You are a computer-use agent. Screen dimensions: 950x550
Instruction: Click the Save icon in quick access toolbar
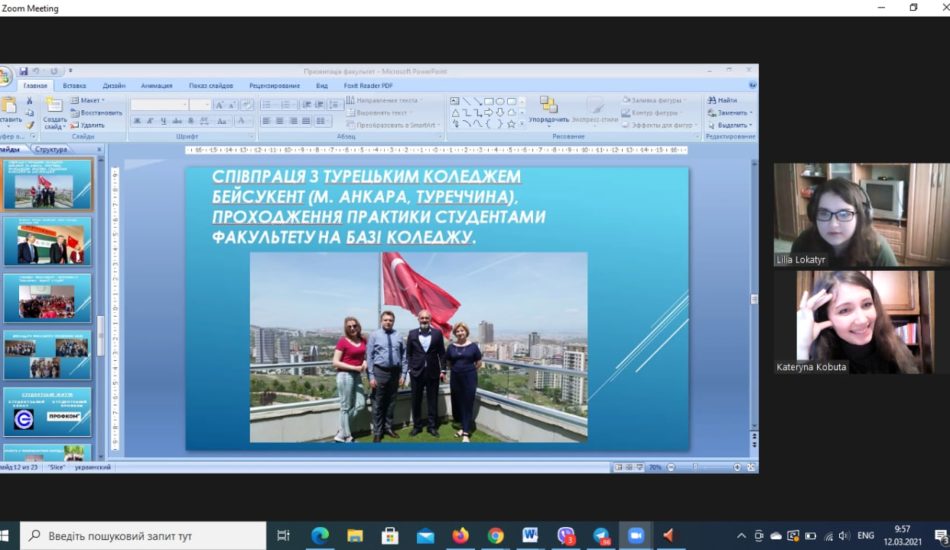click(21, 71)
